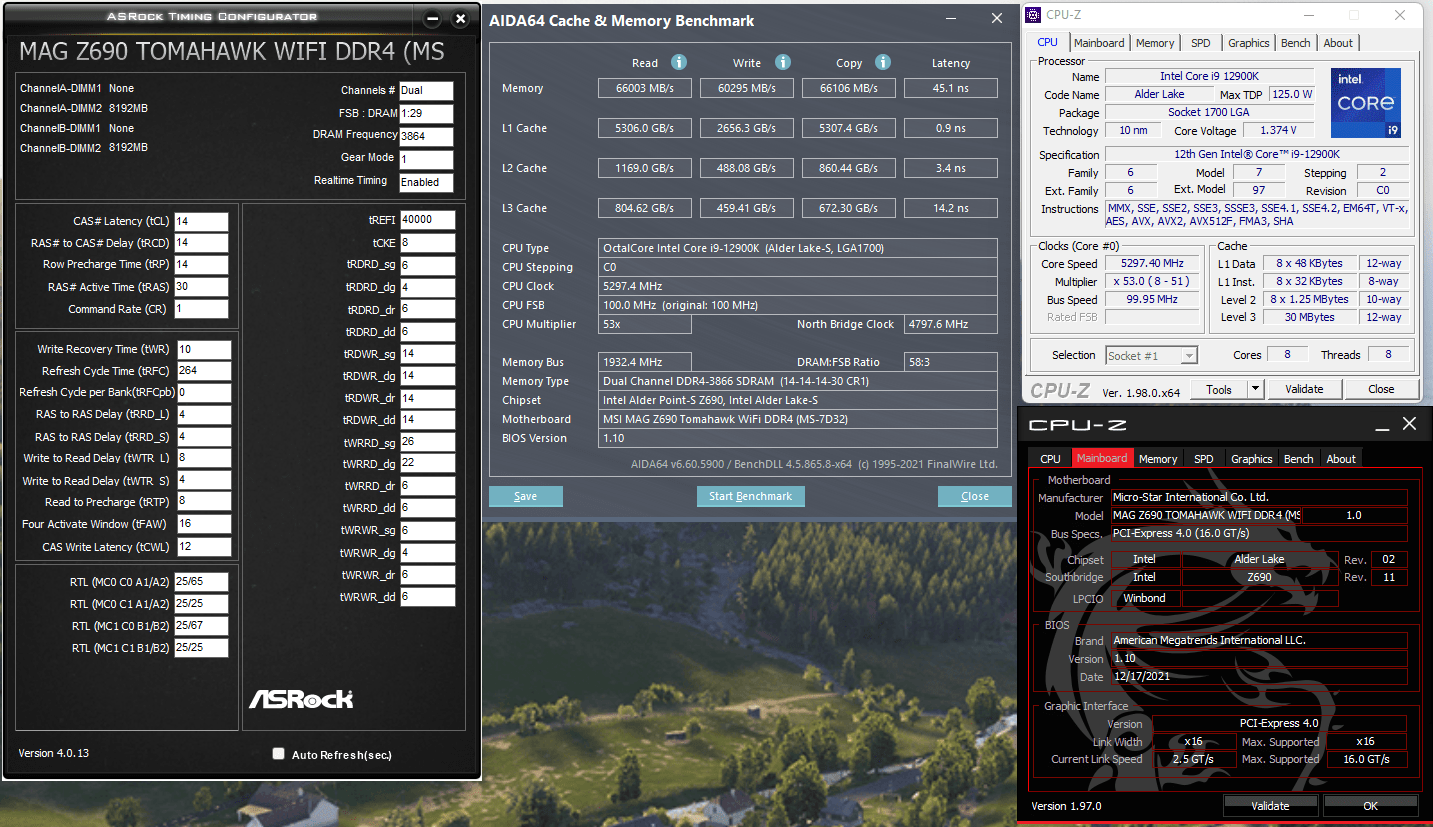Switch to the Graphics tab in lower CPU-Z

point(1251,458)
